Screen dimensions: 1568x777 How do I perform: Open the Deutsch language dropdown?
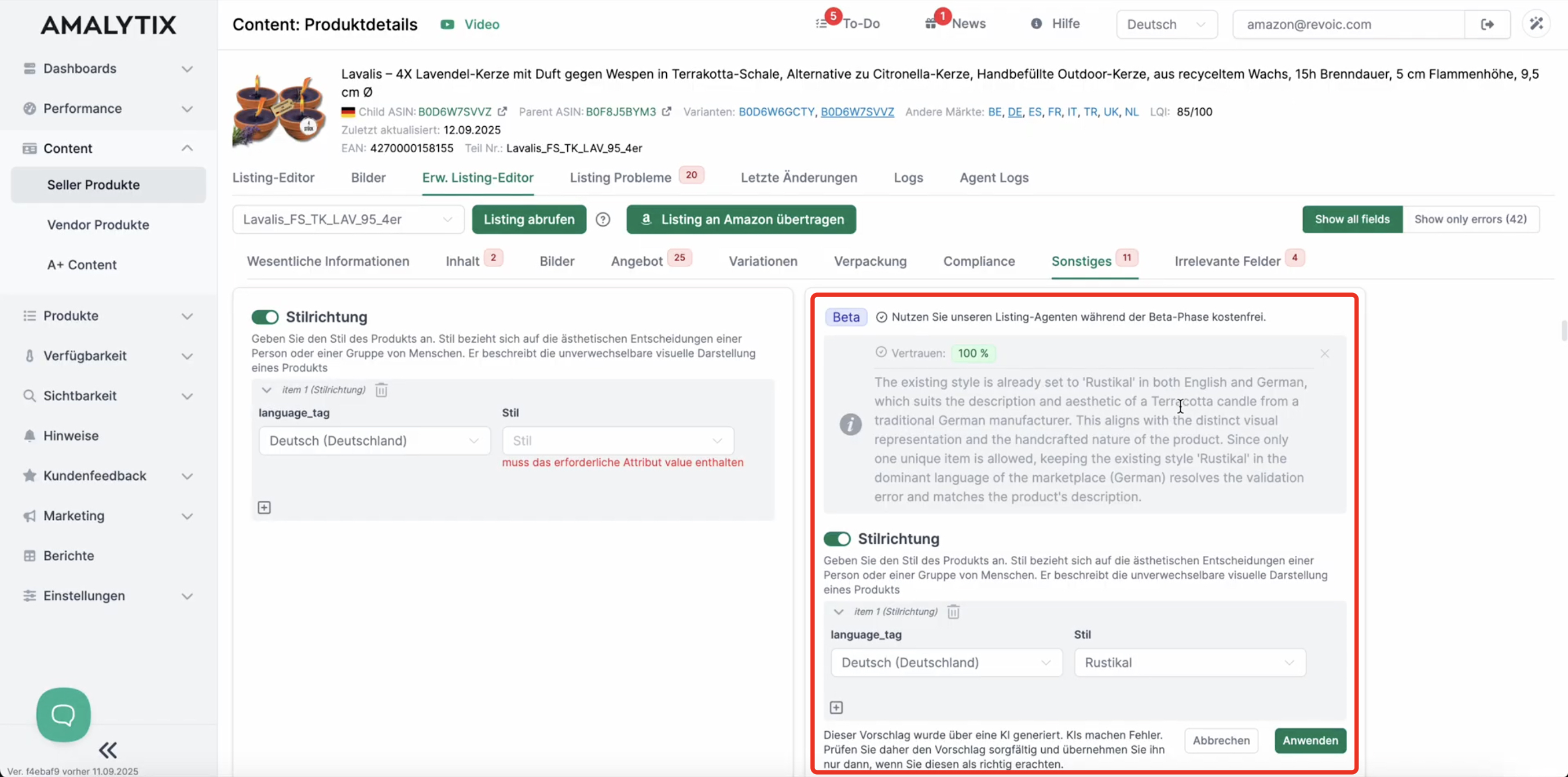click(x=1166, y=24)
